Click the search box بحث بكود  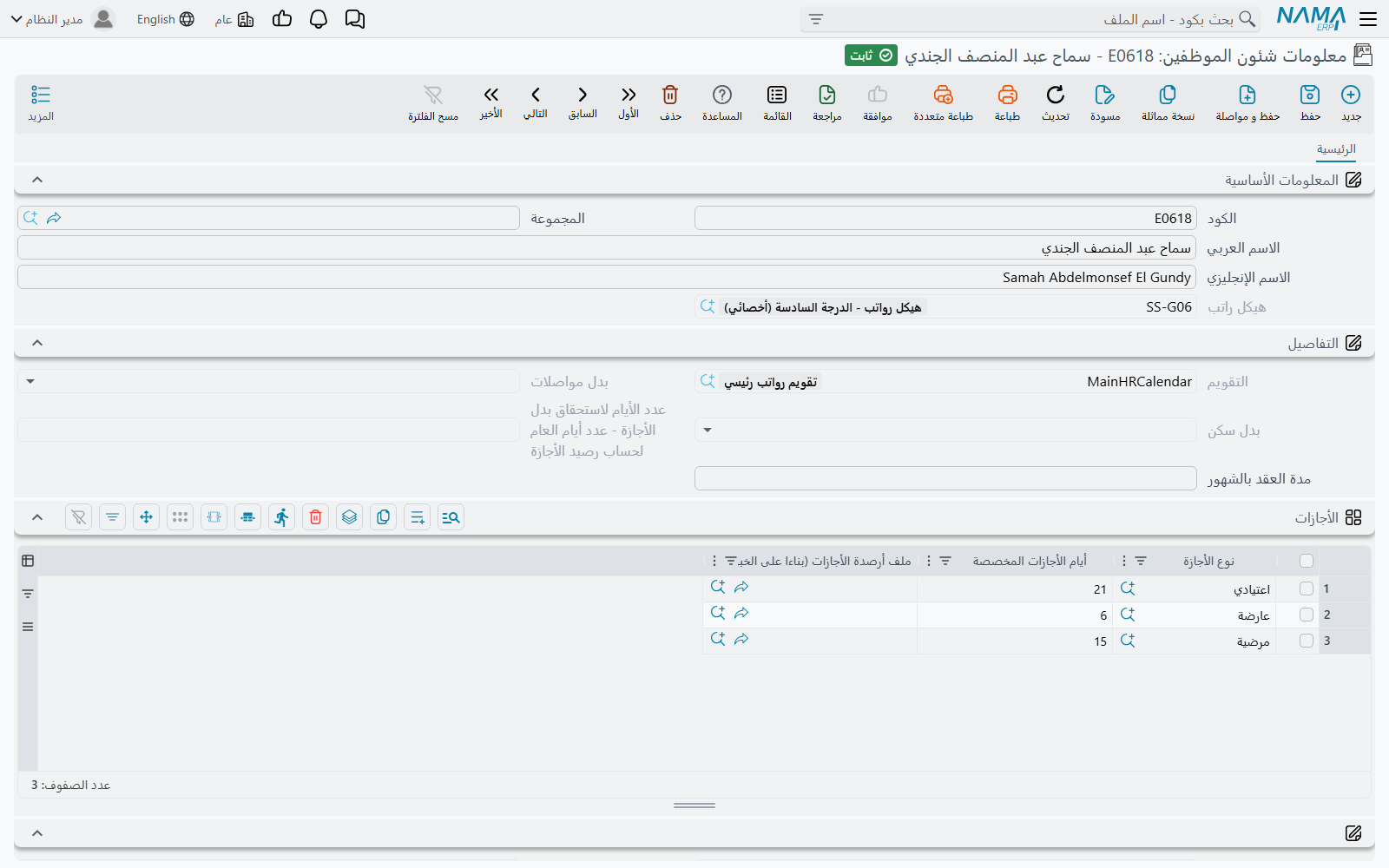click(1029, 19)
